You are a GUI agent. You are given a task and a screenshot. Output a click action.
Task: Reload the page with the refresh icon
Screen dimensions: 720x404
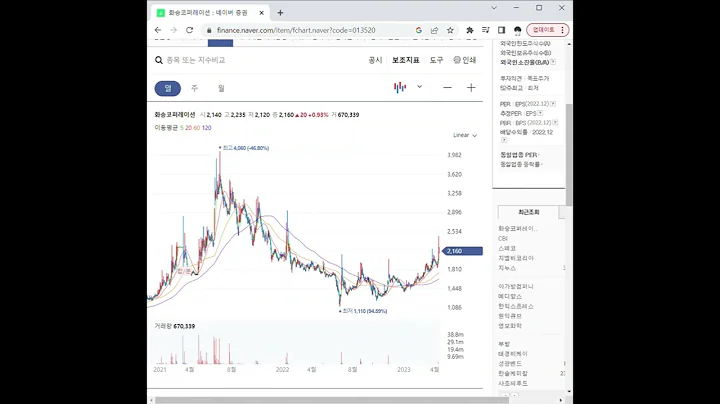(189, 30)
